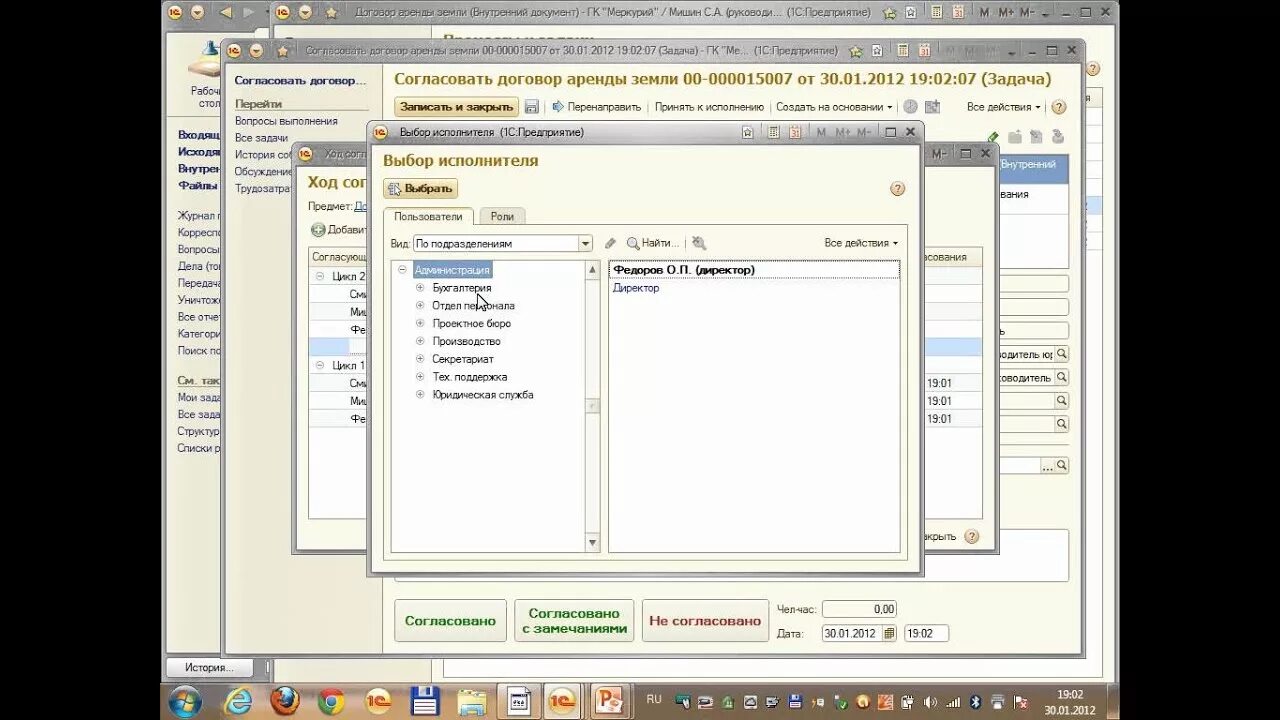
Task: Select Юридическая служба department
Action: click(482, 395)
